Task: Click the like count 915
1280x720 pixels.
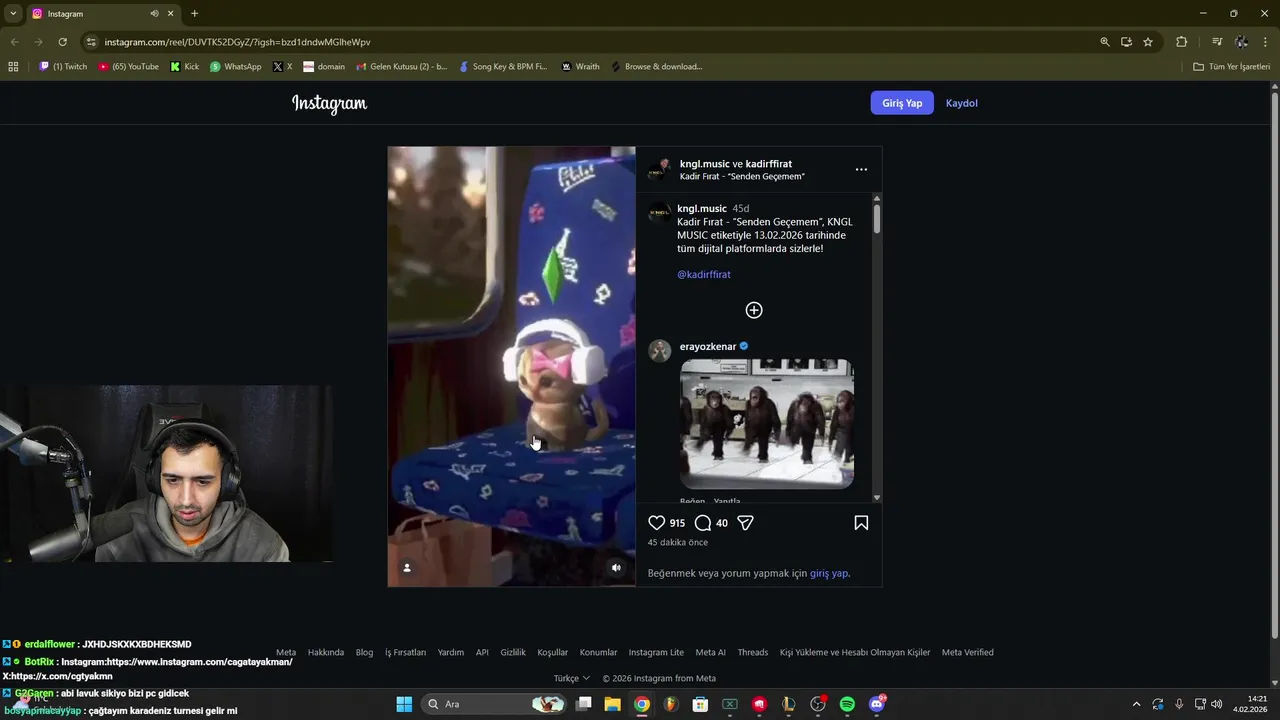Action: 677,523
